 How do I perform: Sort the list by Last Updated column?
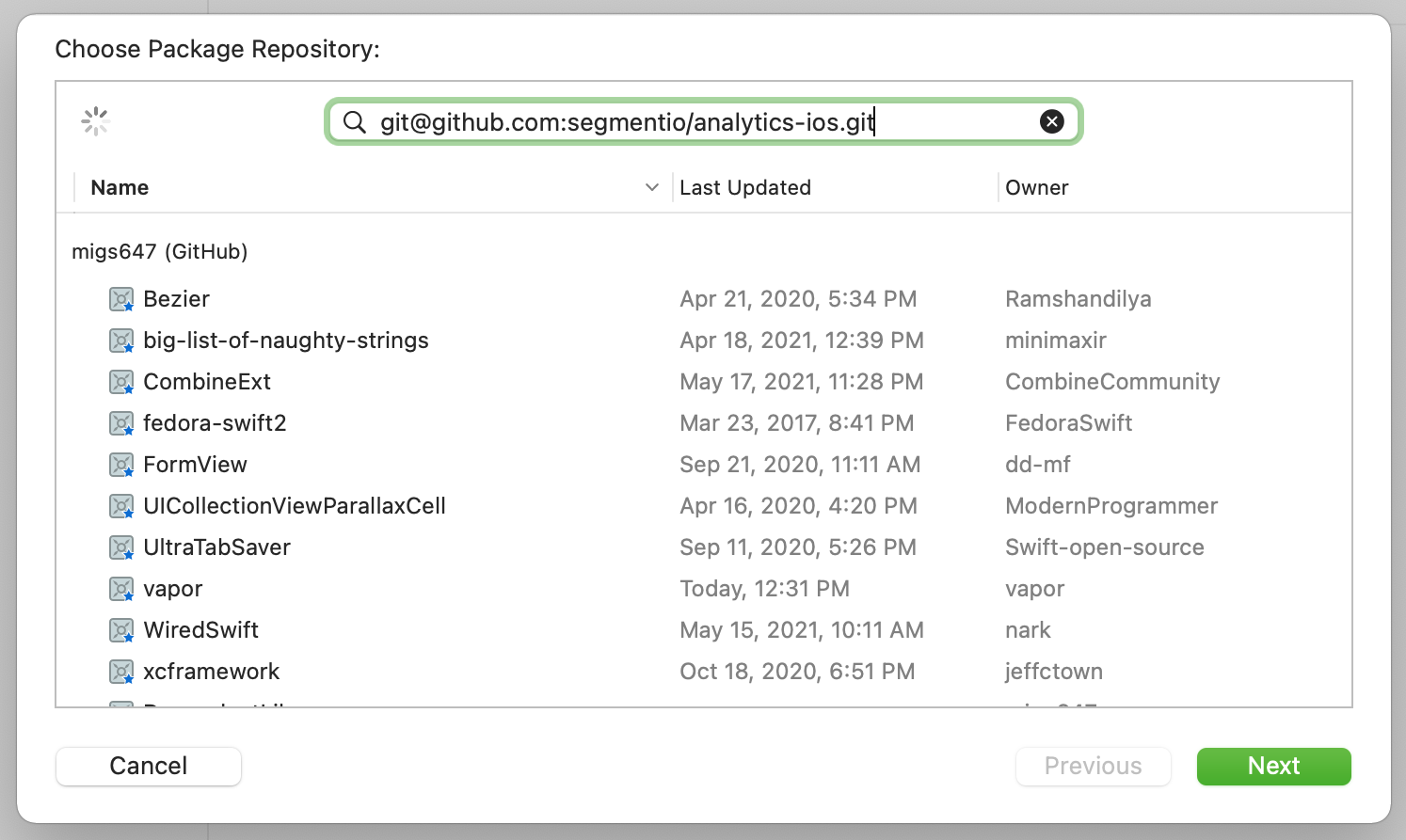[x=745, y=187]
